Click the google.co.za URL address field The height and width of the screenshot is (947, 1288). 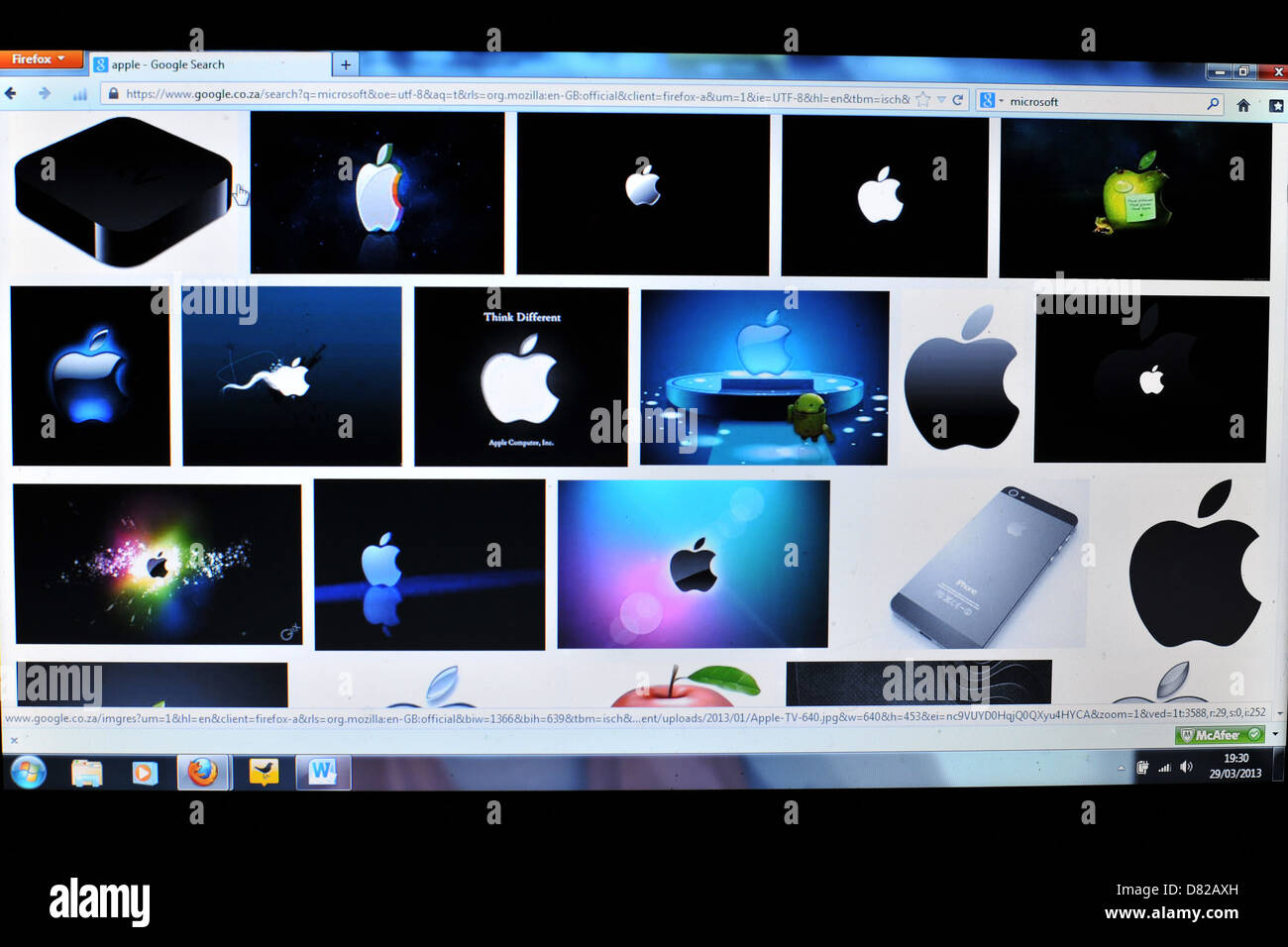(x=515, y=96)
